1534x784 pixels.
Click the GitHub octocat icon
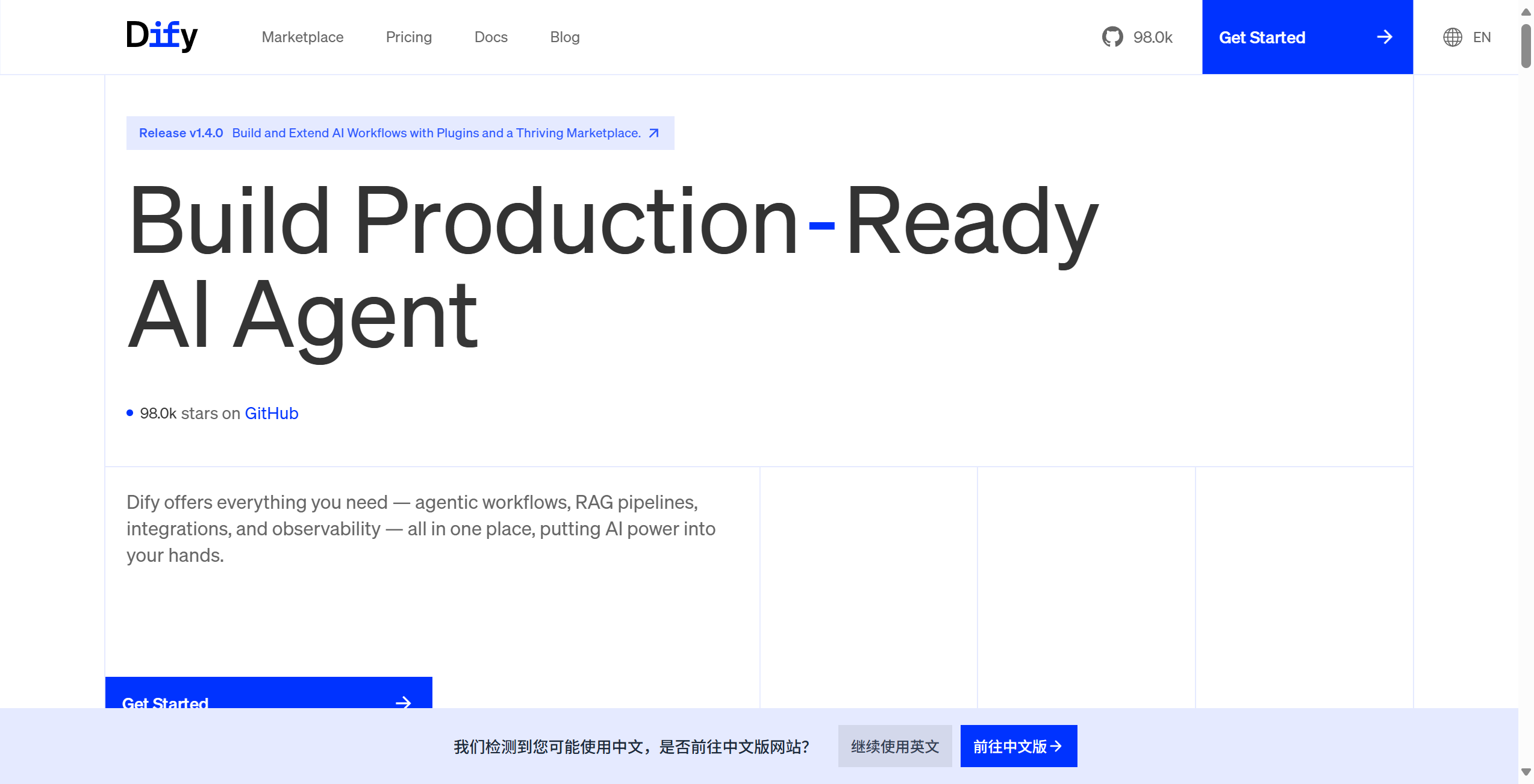point(1112,37)
